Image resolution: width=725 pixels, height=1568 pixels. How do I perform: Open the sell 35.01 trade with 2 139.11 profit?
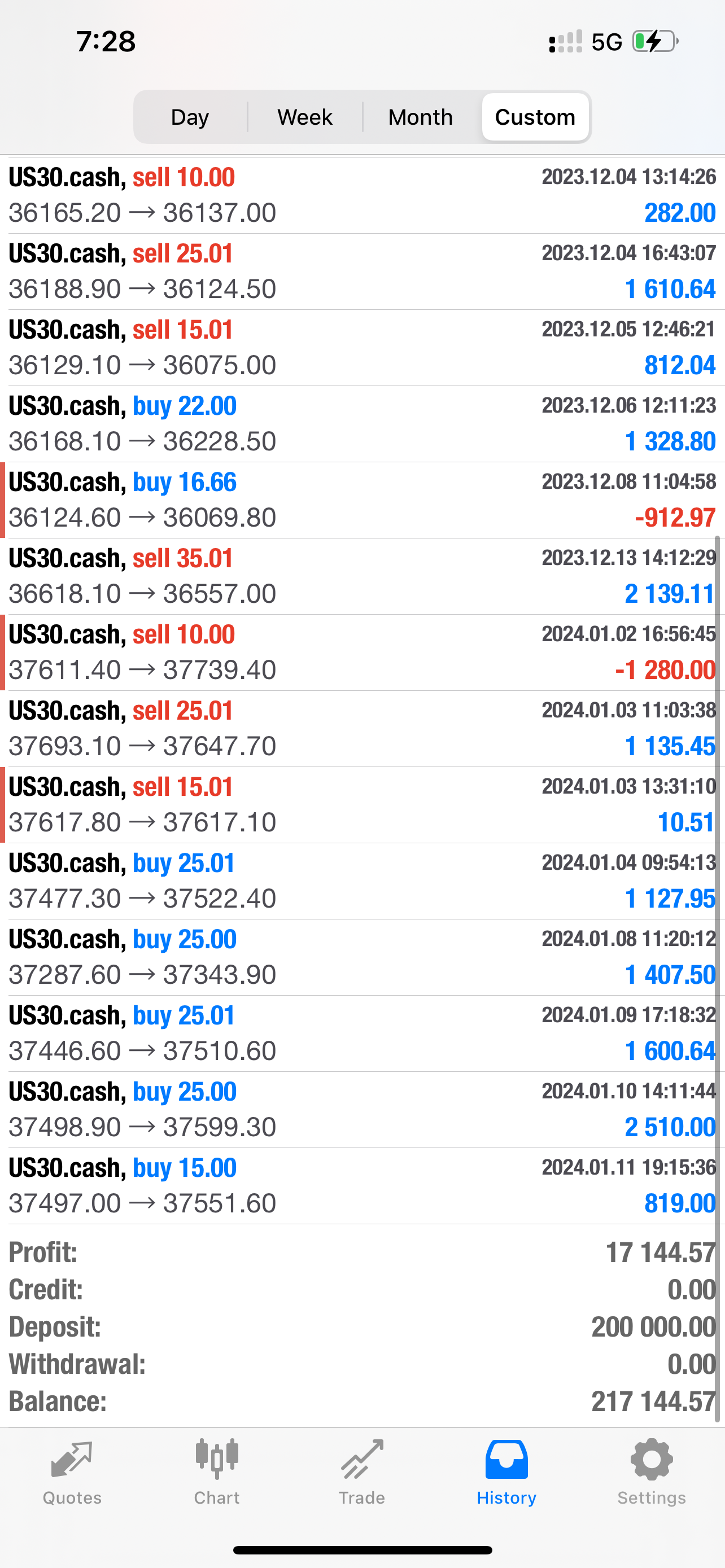point(362,576)
